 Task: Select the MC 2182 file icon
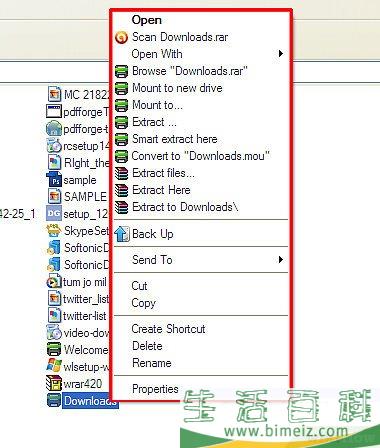(x=54, y=94)
